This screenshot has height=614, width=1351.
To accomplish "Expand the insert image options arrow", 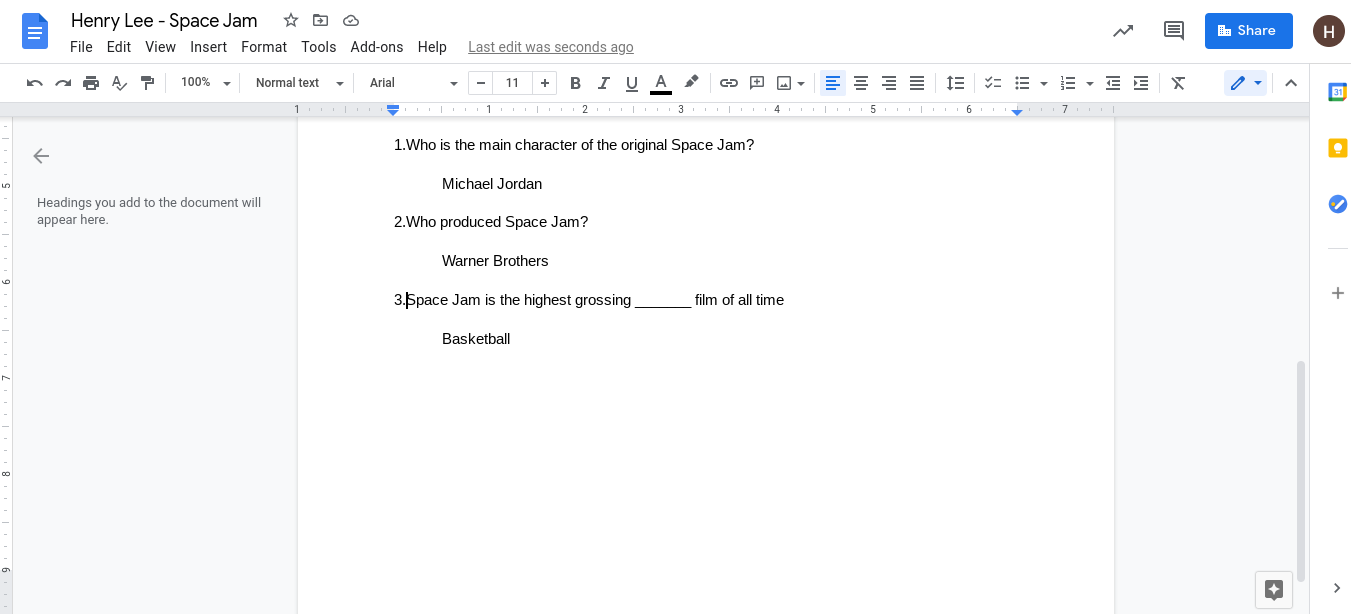I will pyautogui.click(x=801, y=83).
